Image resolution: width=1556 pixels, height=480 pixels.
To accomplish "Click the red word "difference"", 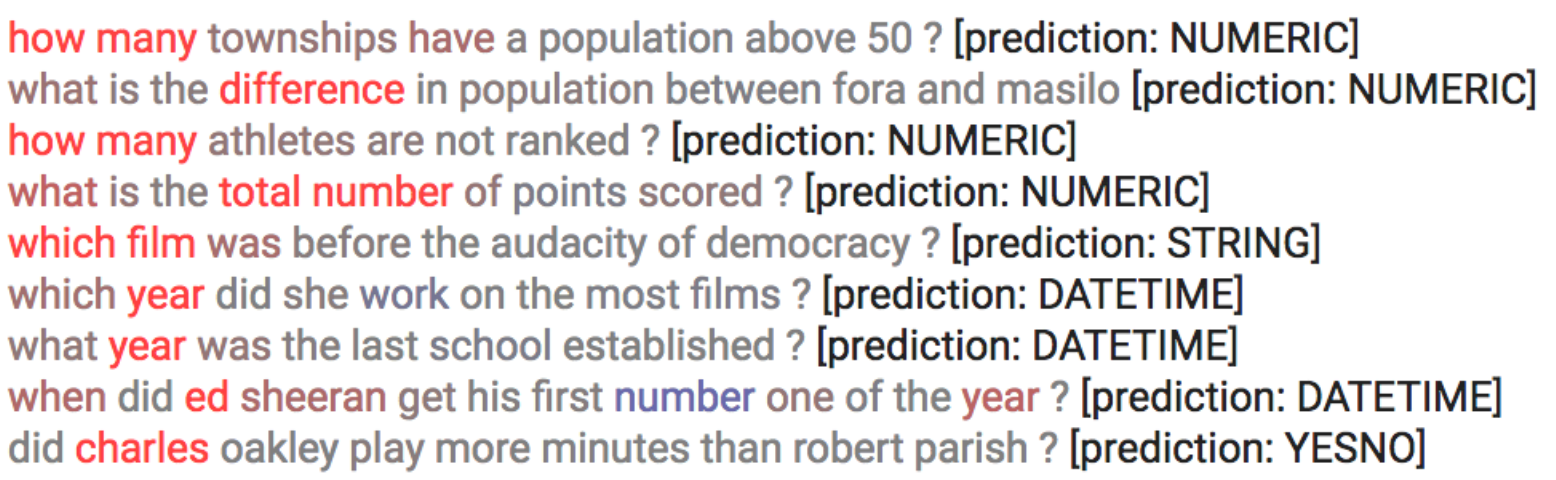I will [312, 91].
